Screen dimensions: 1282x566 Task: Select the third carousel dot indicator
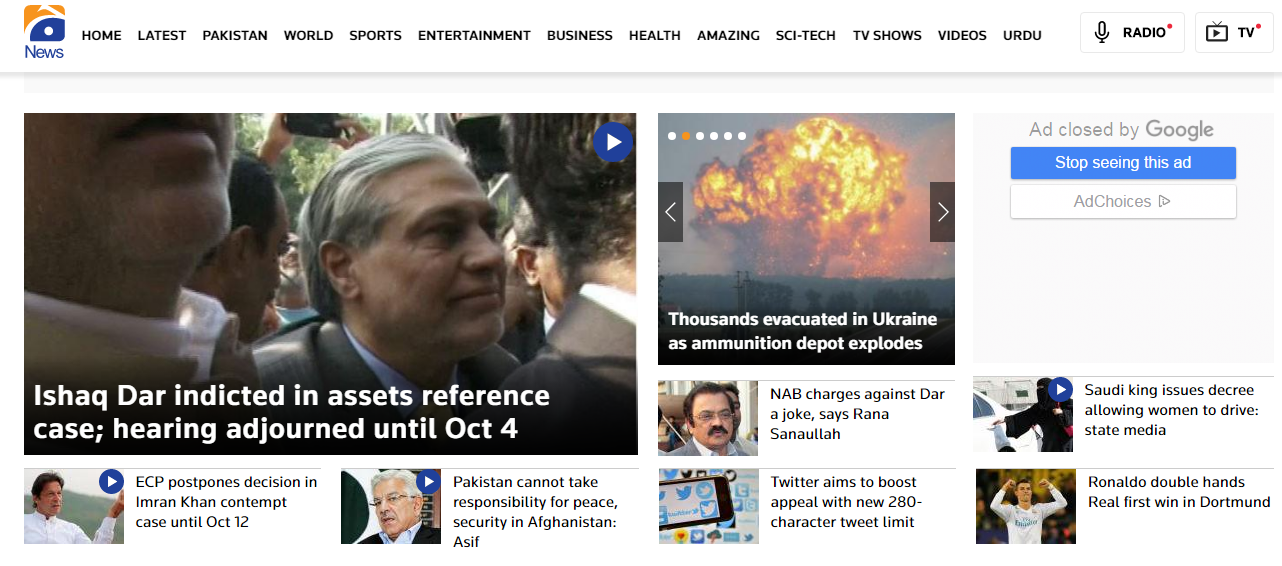click(700, 136)
